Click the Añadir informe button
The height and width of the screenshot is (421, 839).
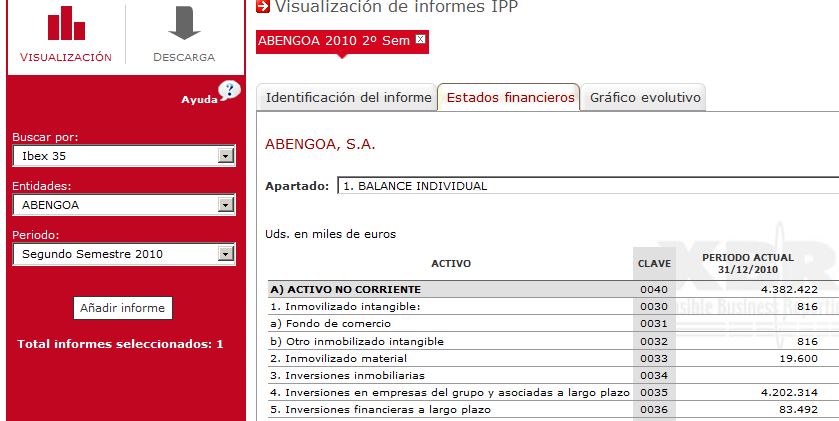[x=123, y=308]
